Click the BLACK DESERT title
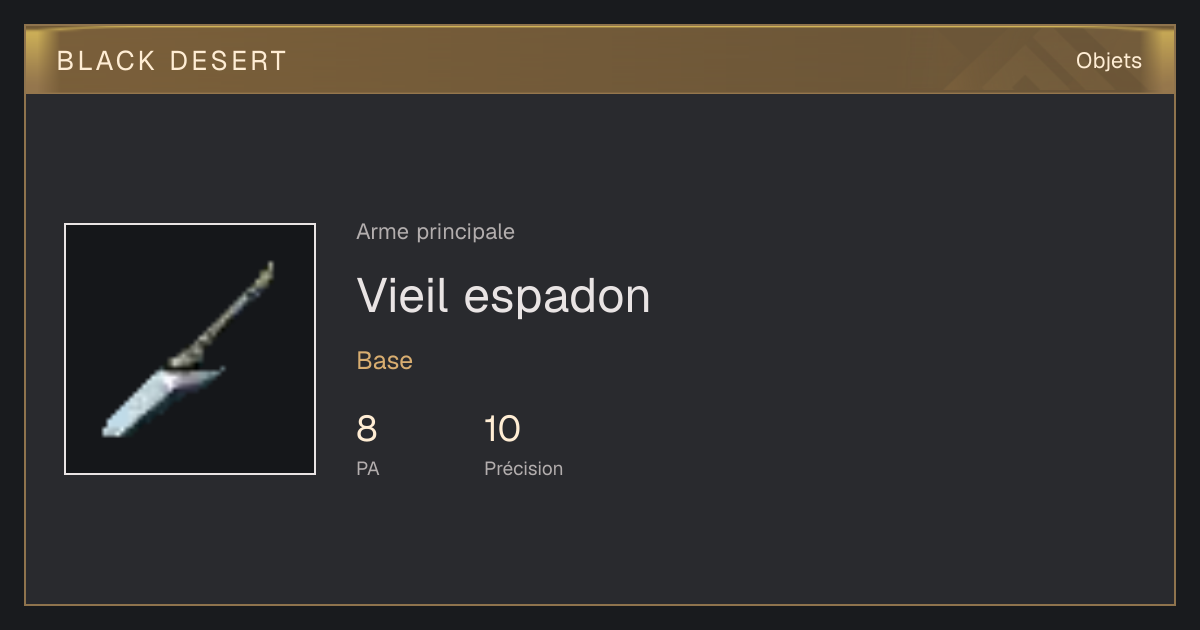Image resolution: width=1200 pixels, height=630 pixels. (x=172, y=61)
